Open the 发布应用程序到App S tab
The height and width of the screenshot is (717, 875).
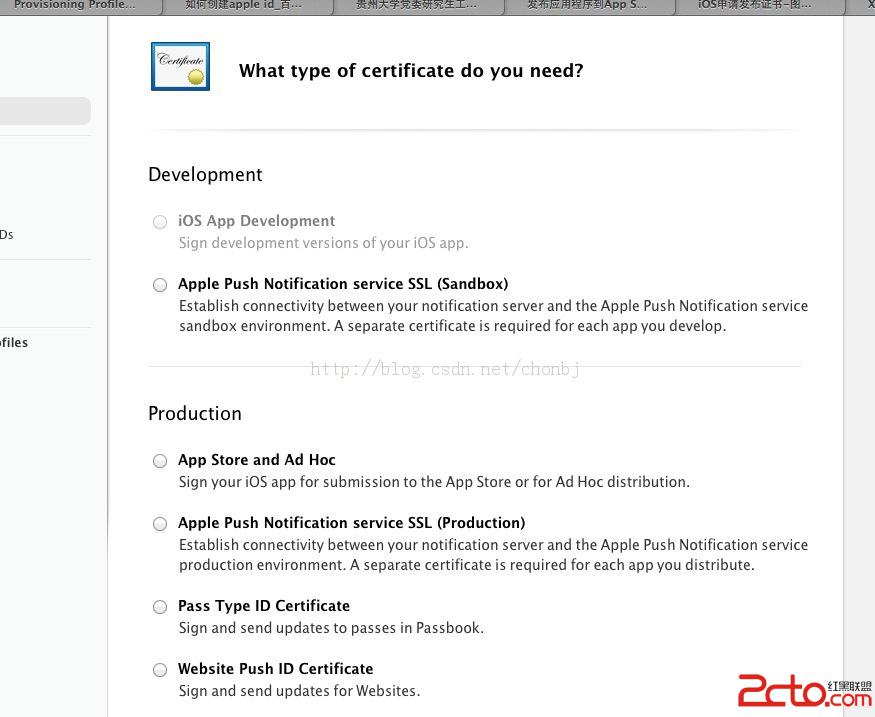(x=589, y=6)
